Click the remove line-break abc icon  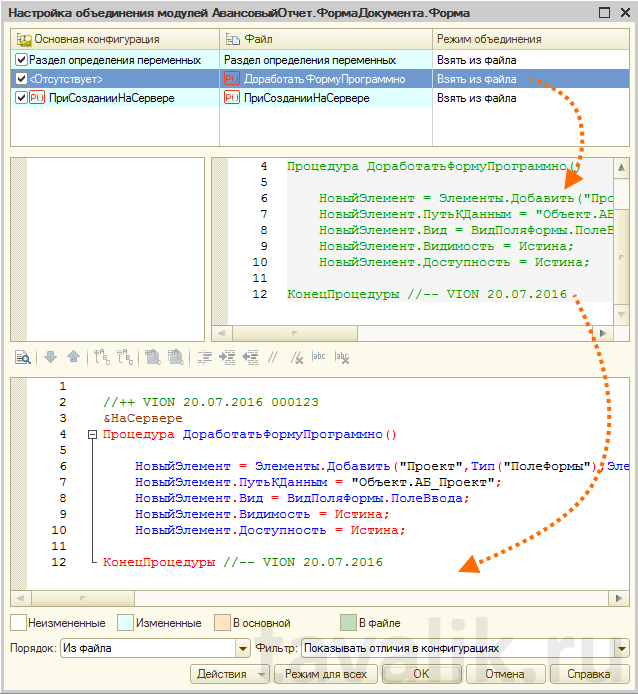(x=342, y=357)
